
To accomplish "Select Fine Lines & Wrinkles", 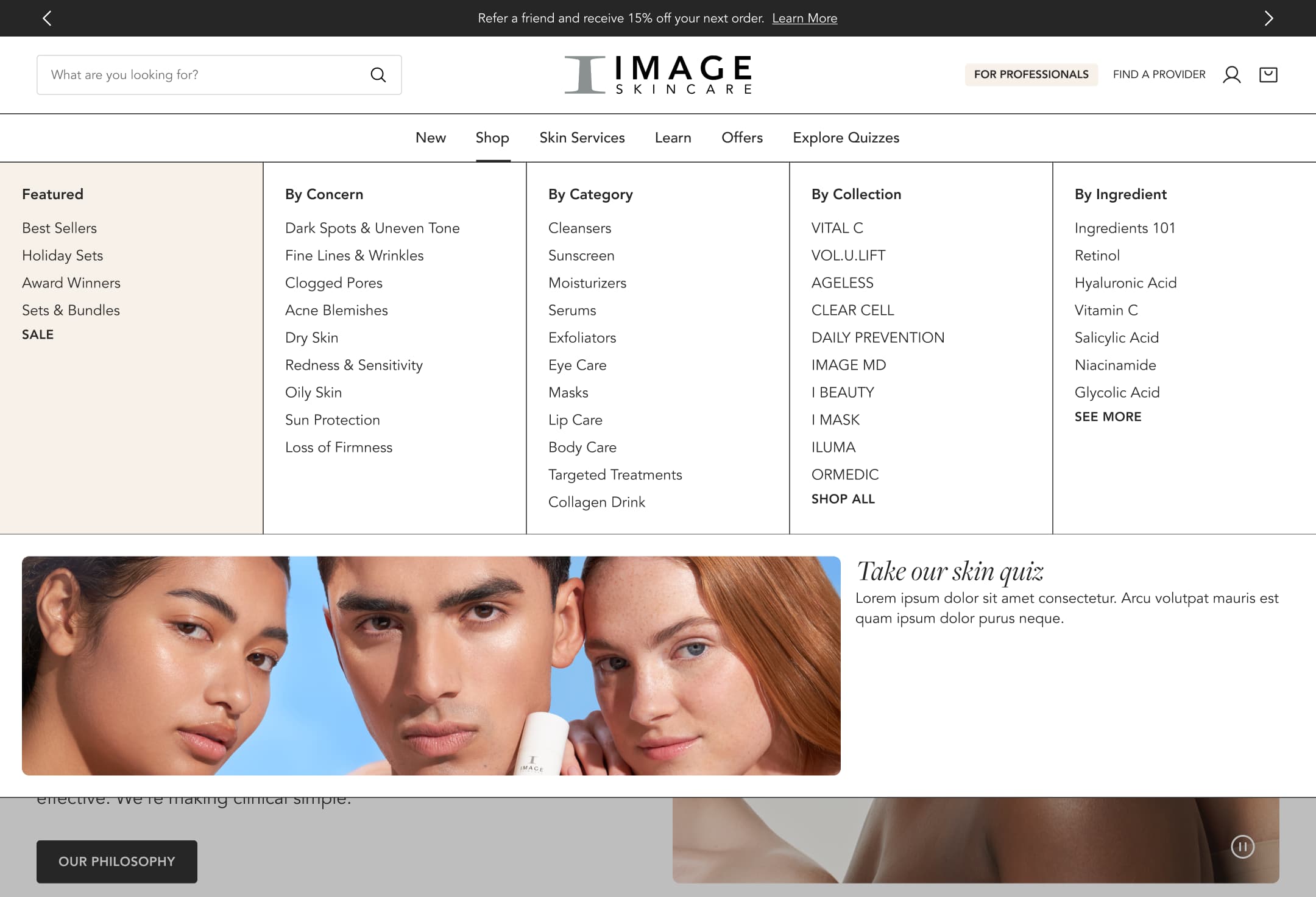I will click(x=354, y=255).
